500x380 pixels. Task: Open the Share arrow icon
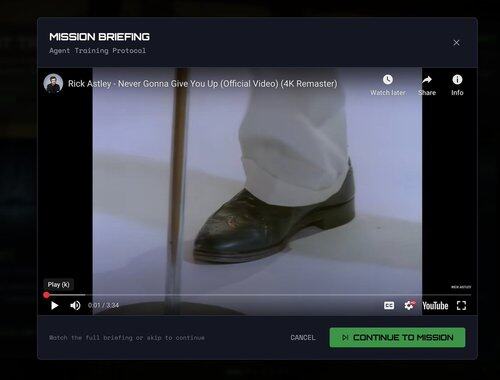(x=427, y=80)
